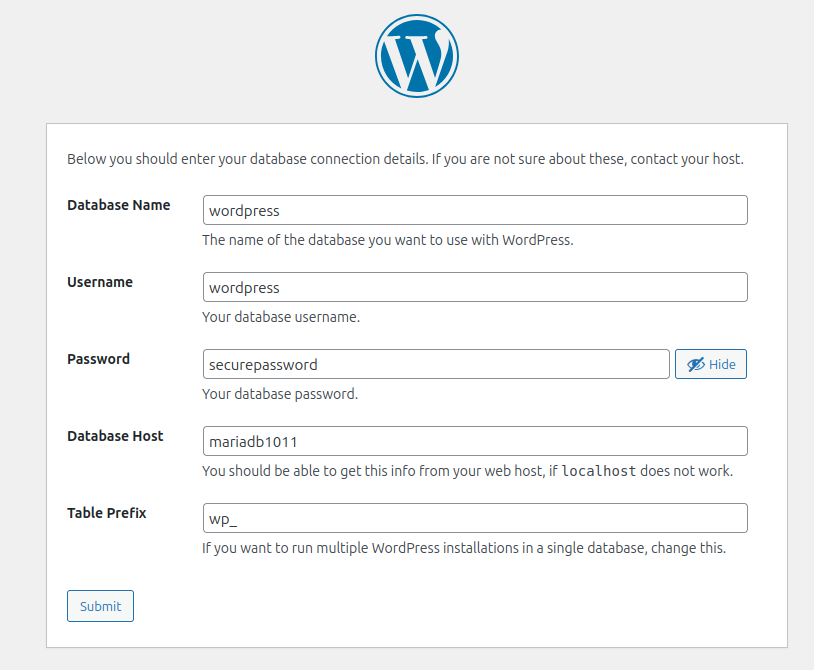
Task: Focus the Database Name input field
Action: tap(475, 211)
